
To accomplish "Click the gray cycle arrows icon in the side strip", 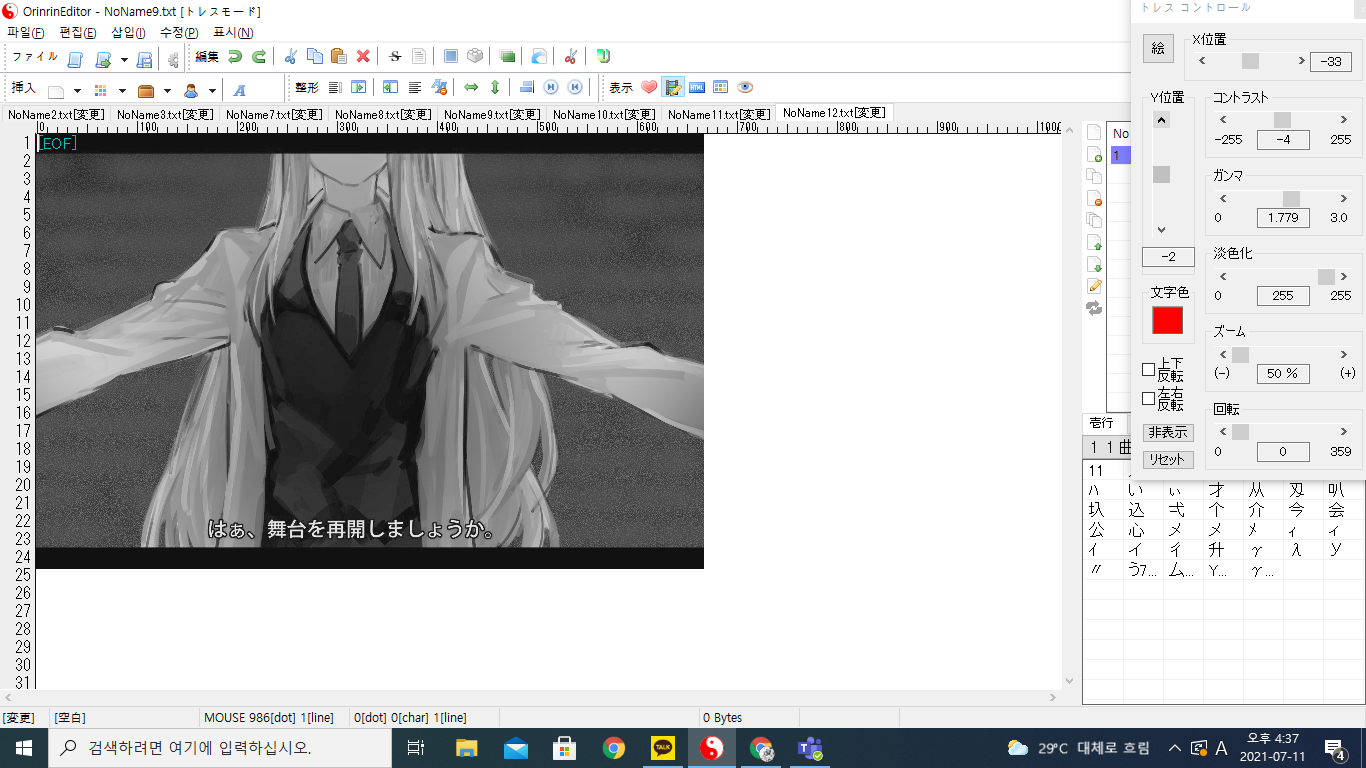I will coord(1095,308).
